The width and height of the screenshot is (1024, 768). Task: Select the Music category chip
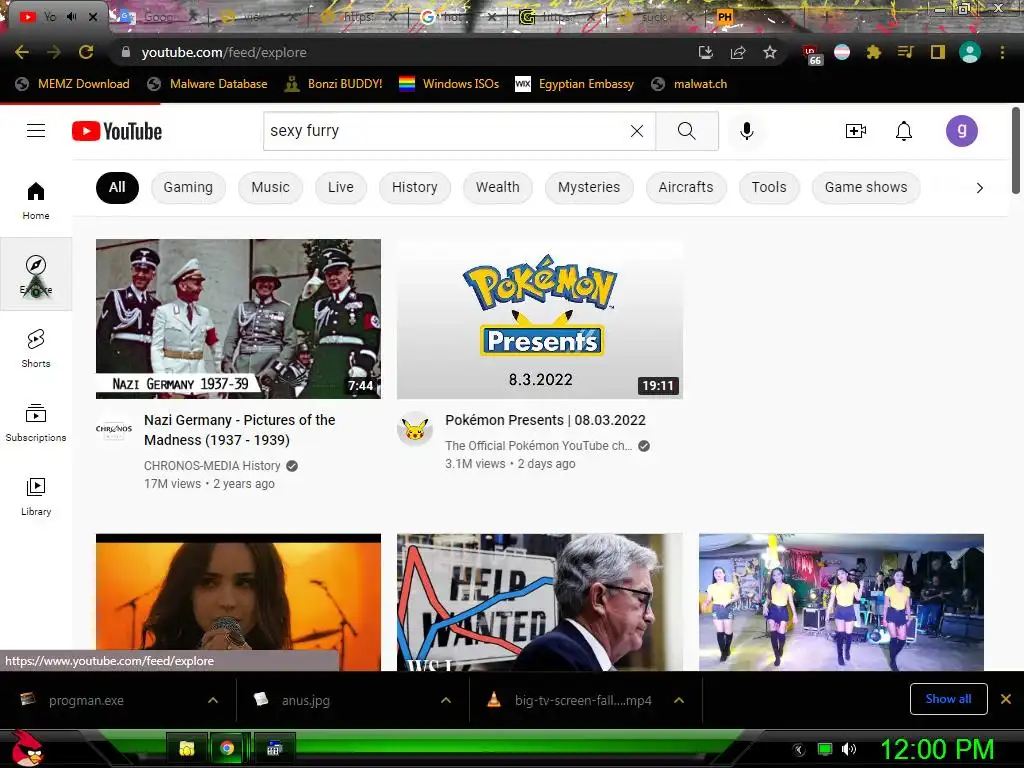270,187
